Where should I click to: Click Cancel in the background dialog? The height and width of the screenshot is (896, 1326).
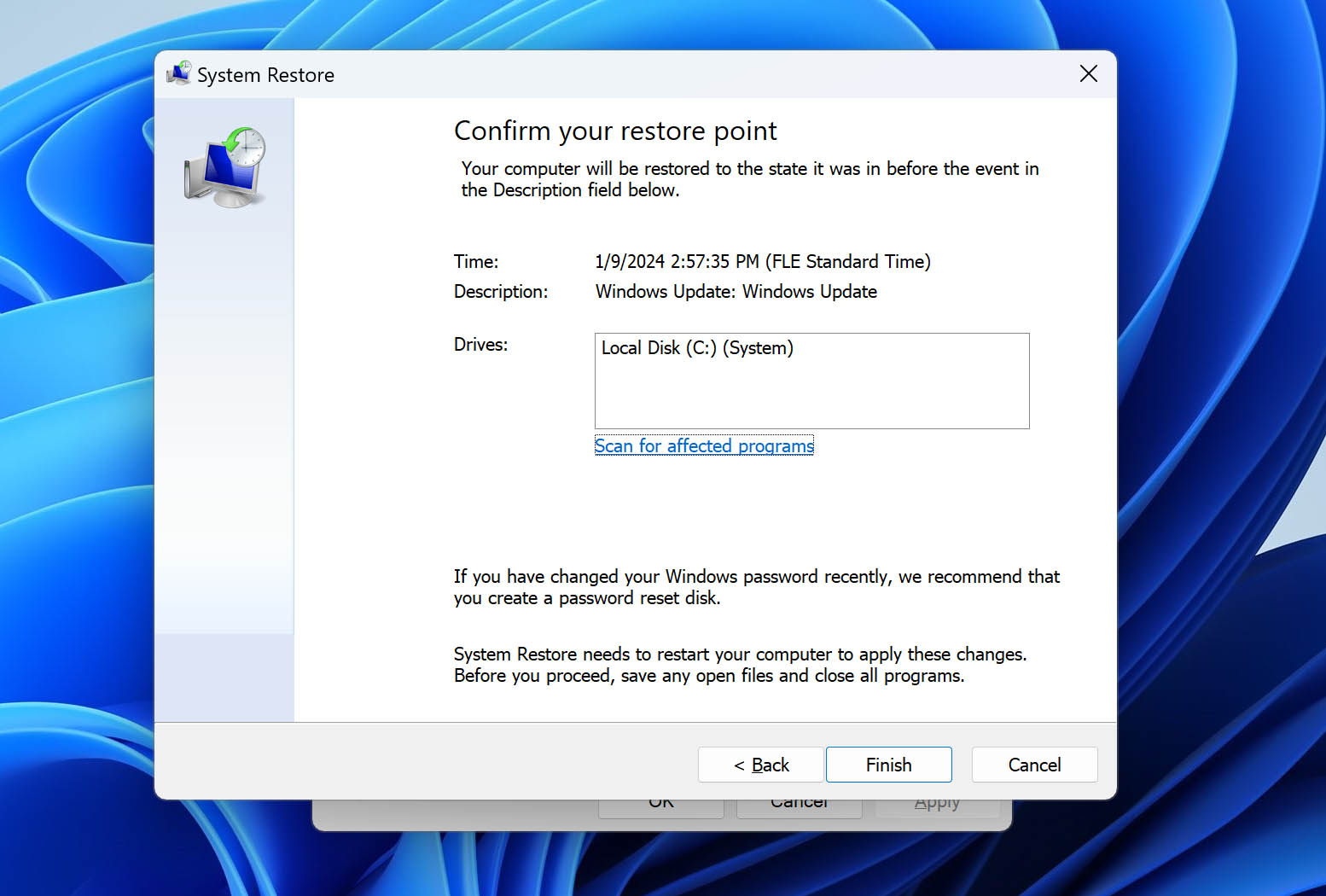(x=799, y=807)
